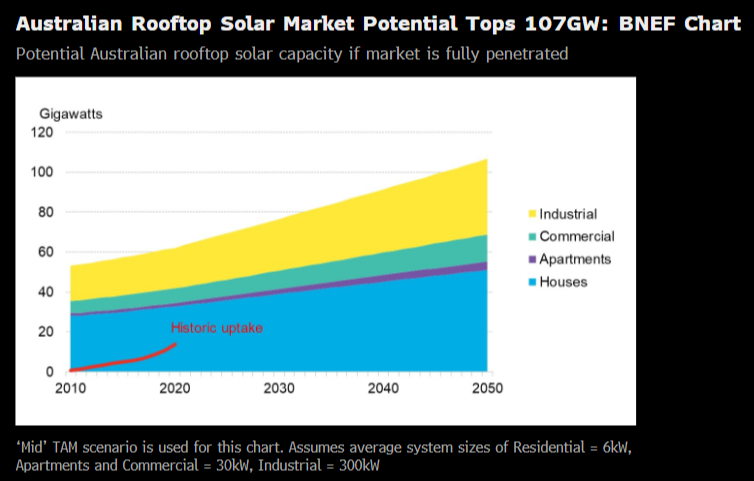754x481 pixels.
Task: Click the '0' y-axis label
Action: coord(50,372)
